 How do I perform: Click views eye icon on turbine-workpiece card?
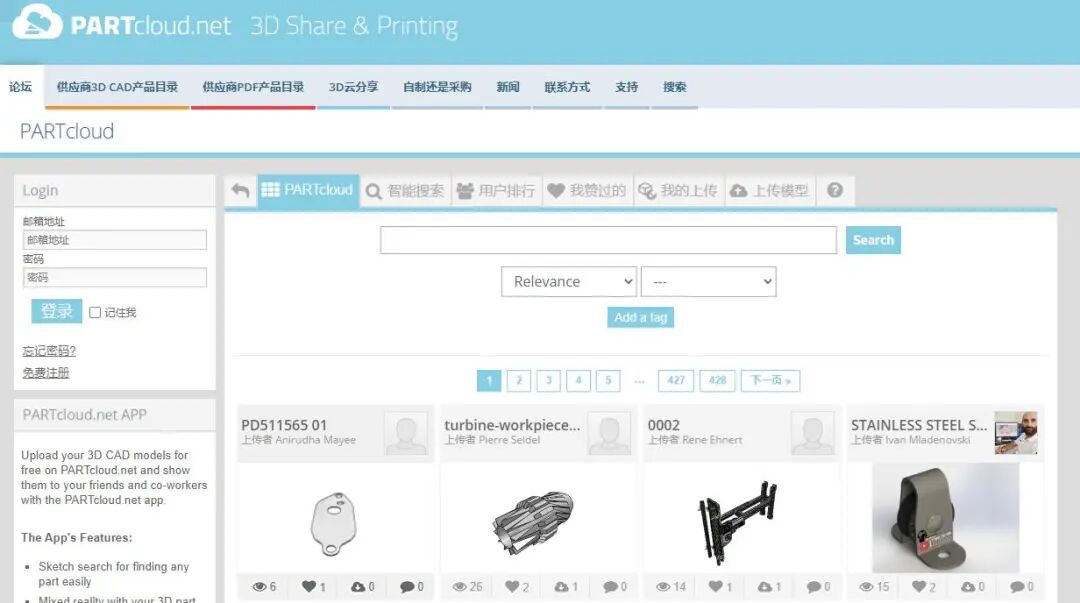point(459,586)
